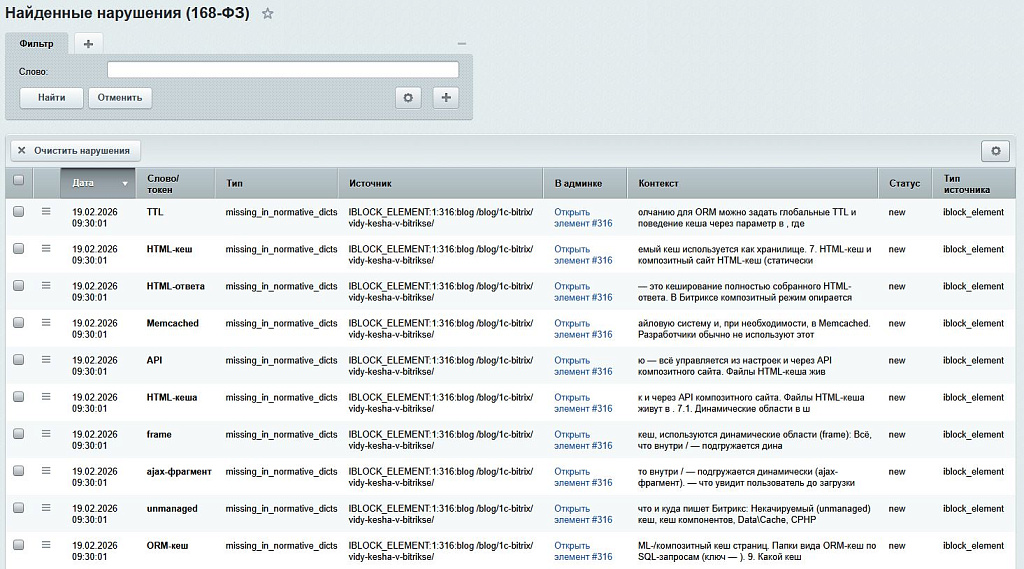Select checkbox for the frame row

18,434
